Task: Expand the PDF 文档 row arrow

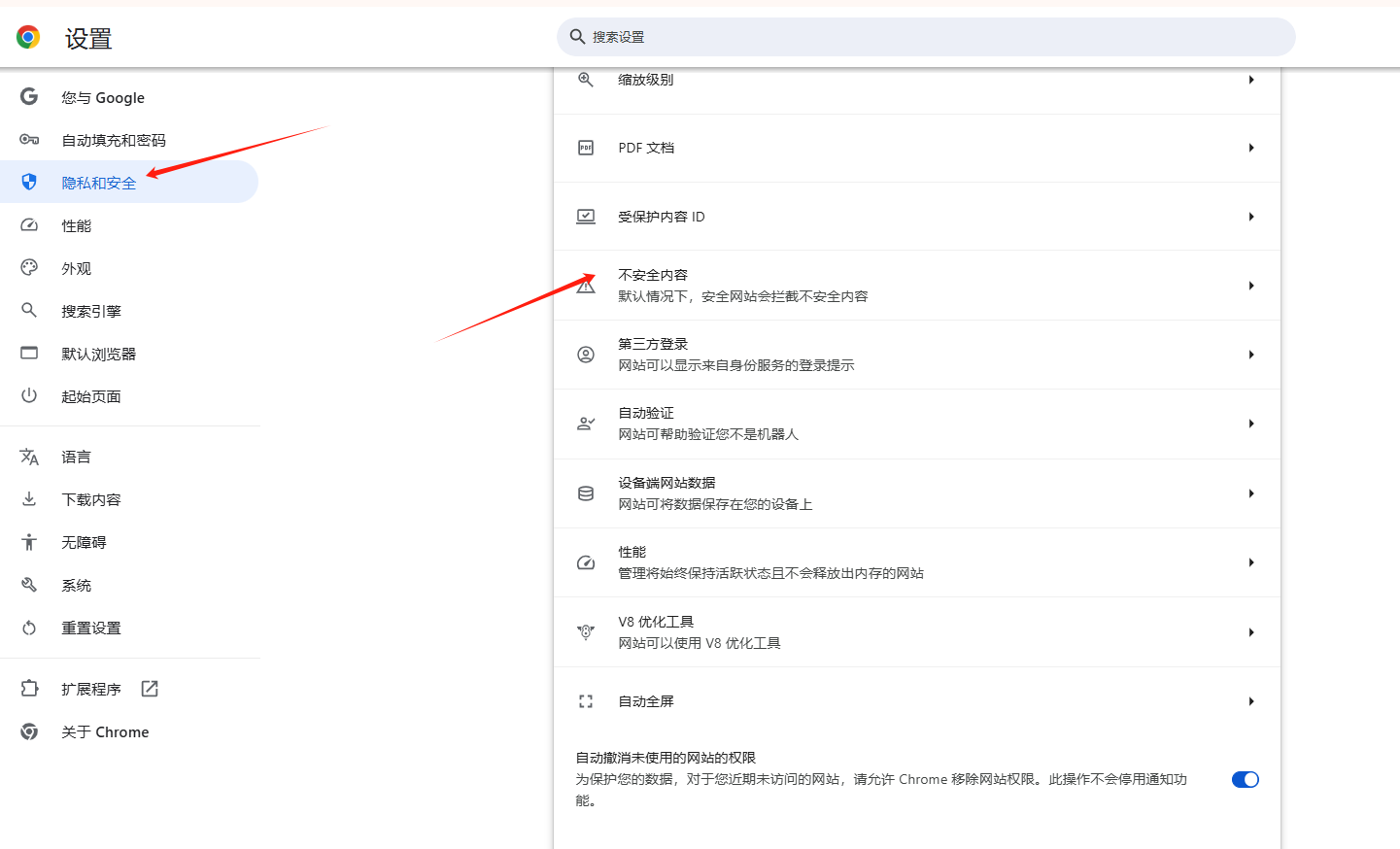Action: click(1251, 148)
